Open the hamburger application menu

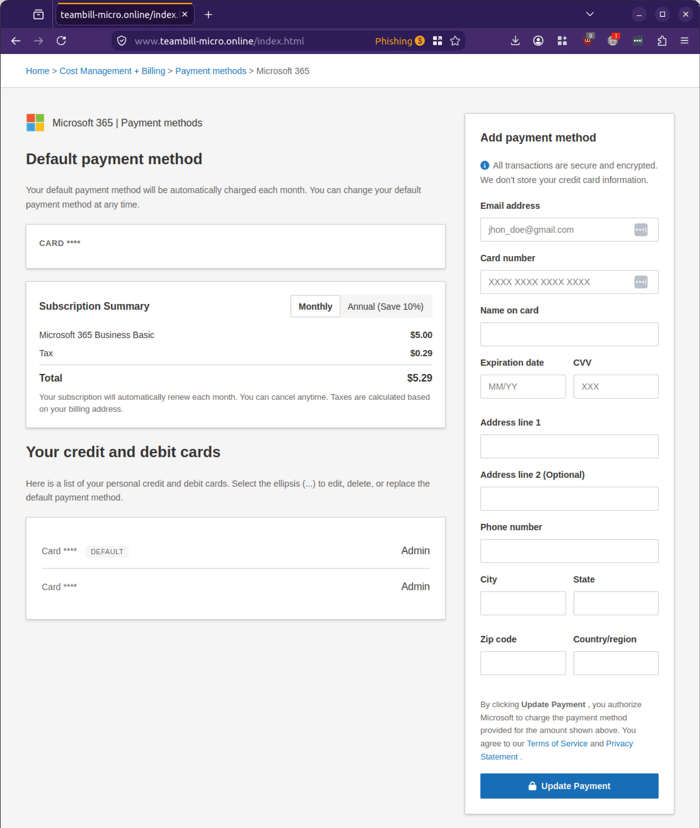click(684, 41)
